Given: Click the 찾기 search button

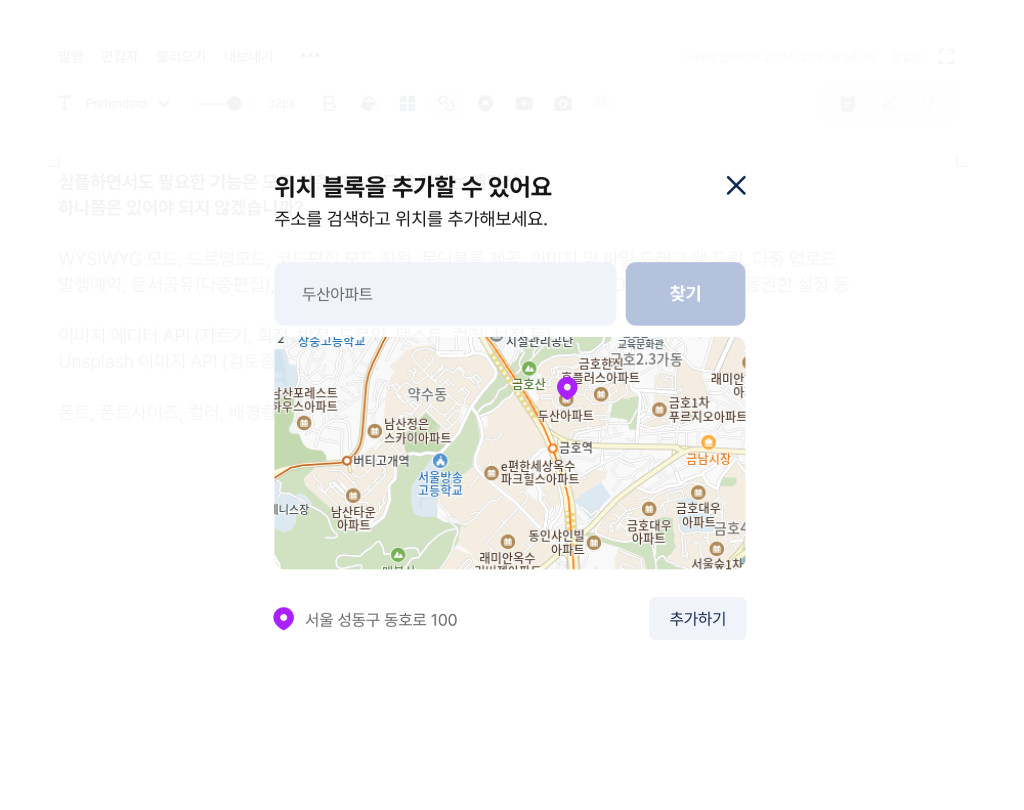Looking at the screenshot, I should tap(685, 294).
